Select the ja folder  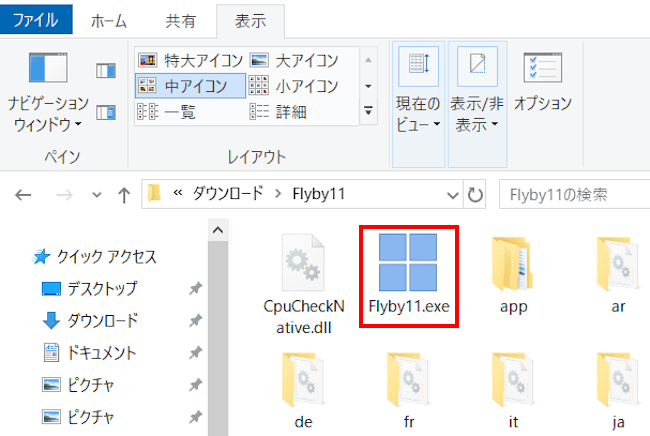618,390
